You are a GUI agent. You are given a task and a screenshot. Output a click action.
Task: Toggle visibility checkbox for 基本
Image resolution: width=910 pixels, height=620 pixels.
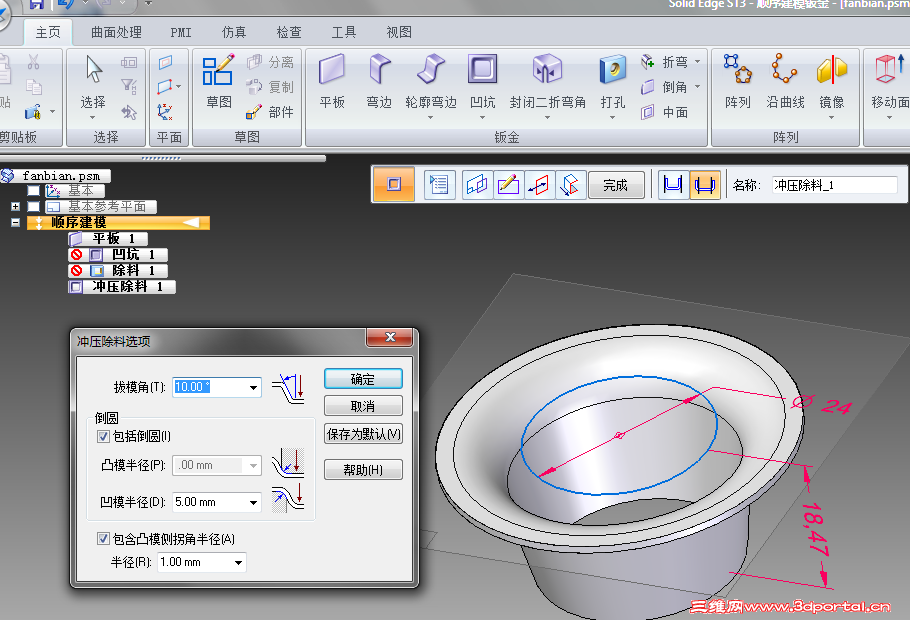(x=33, y=190)
